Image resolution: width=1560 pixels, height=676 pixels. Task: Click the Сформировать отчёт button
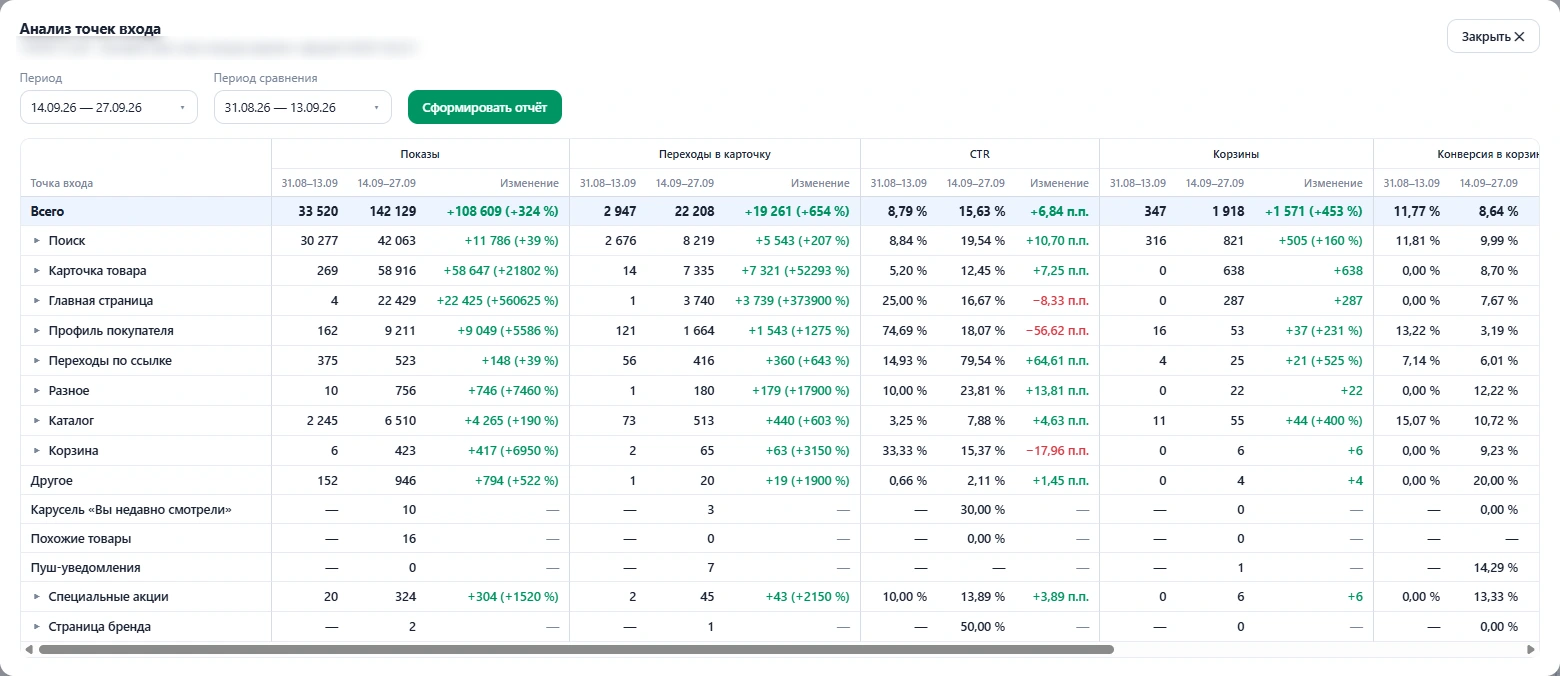click(485, 107)
